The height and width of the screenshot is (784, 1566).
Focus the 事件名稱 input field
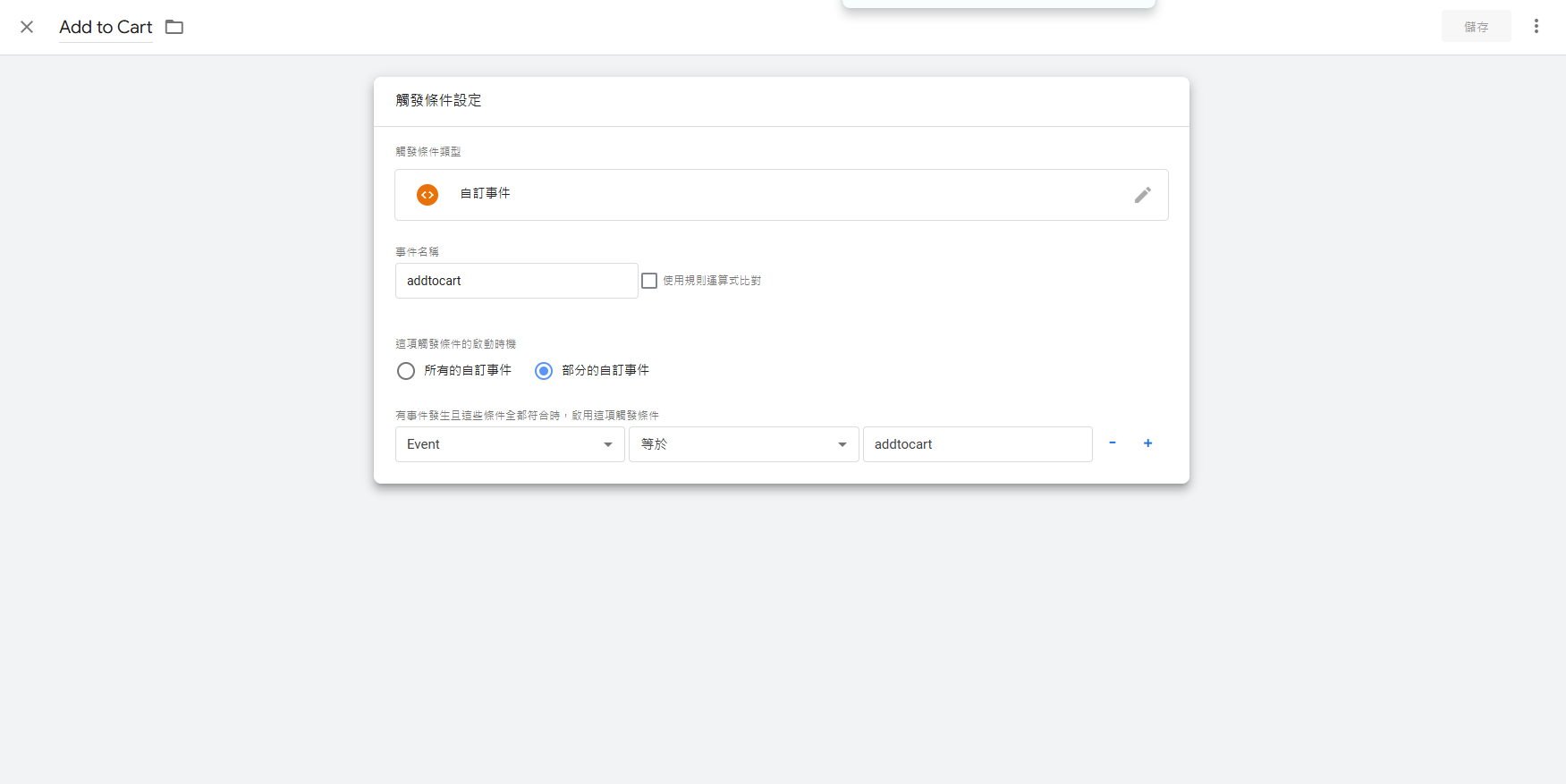click(516, 281)
